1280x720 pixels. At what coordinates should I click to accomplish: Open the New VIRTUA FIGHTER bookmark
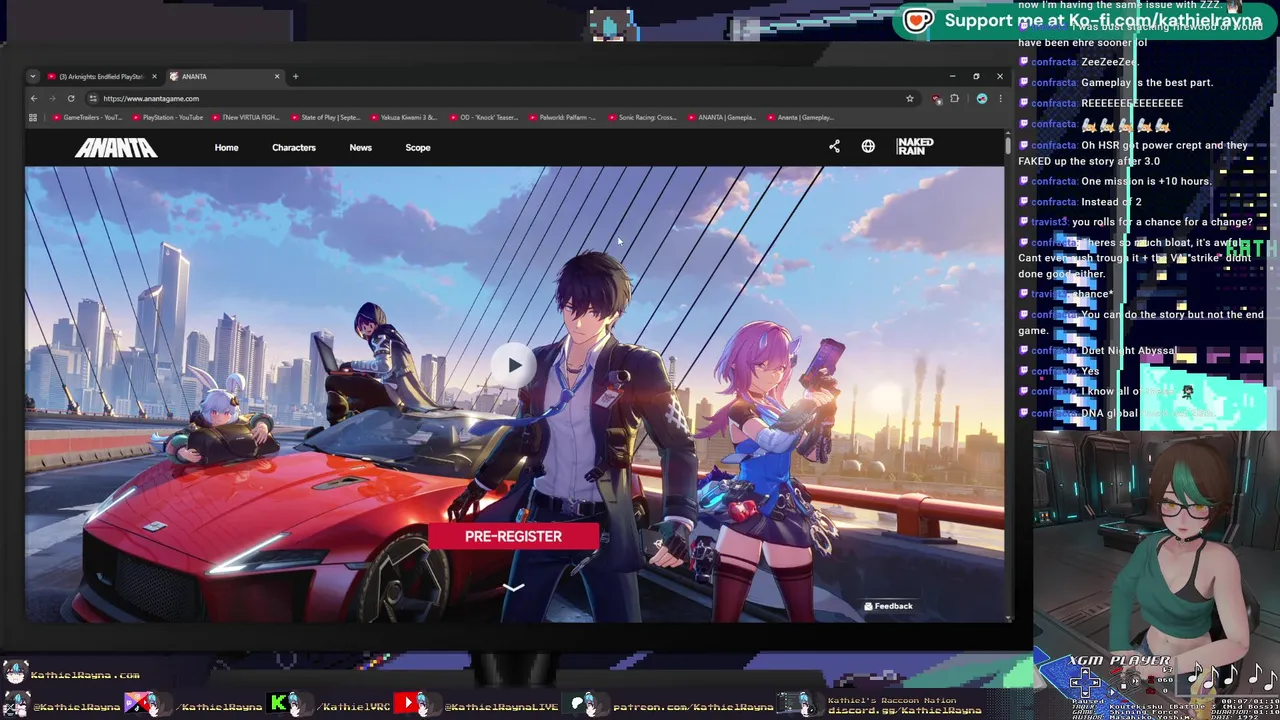coord(246,117)
